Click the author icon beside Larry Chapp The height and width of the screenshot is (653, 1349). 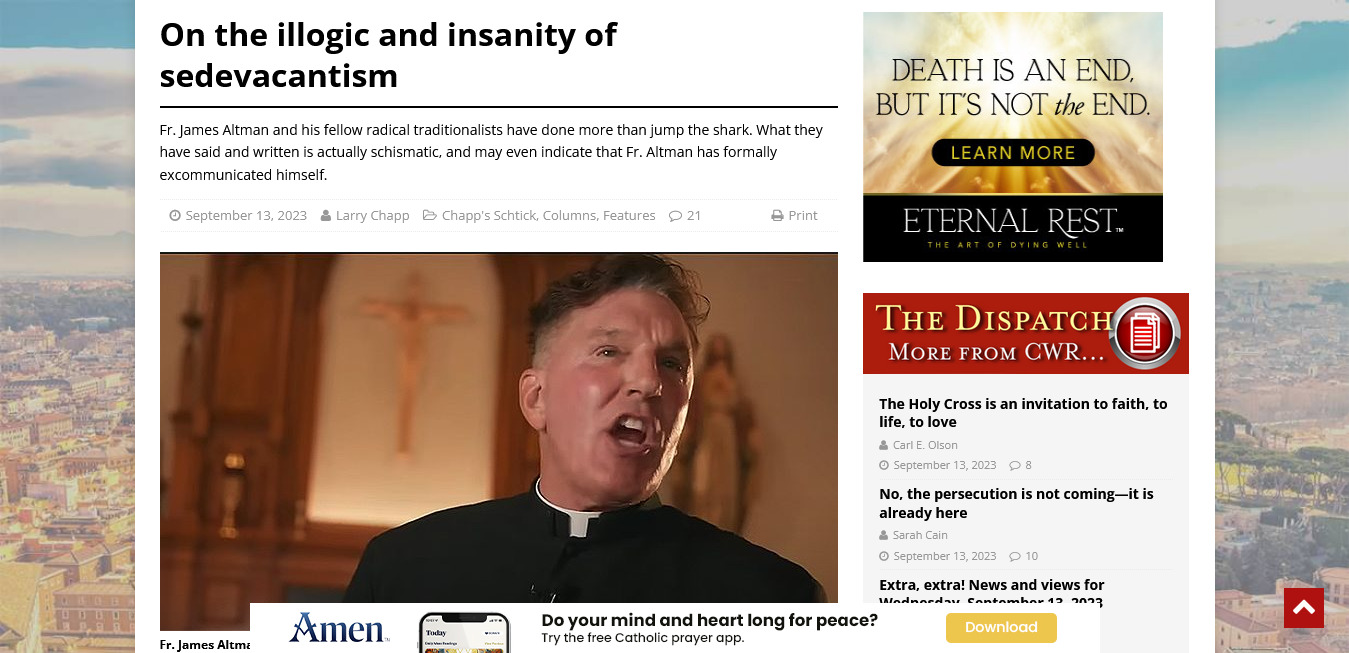(326, 215)
